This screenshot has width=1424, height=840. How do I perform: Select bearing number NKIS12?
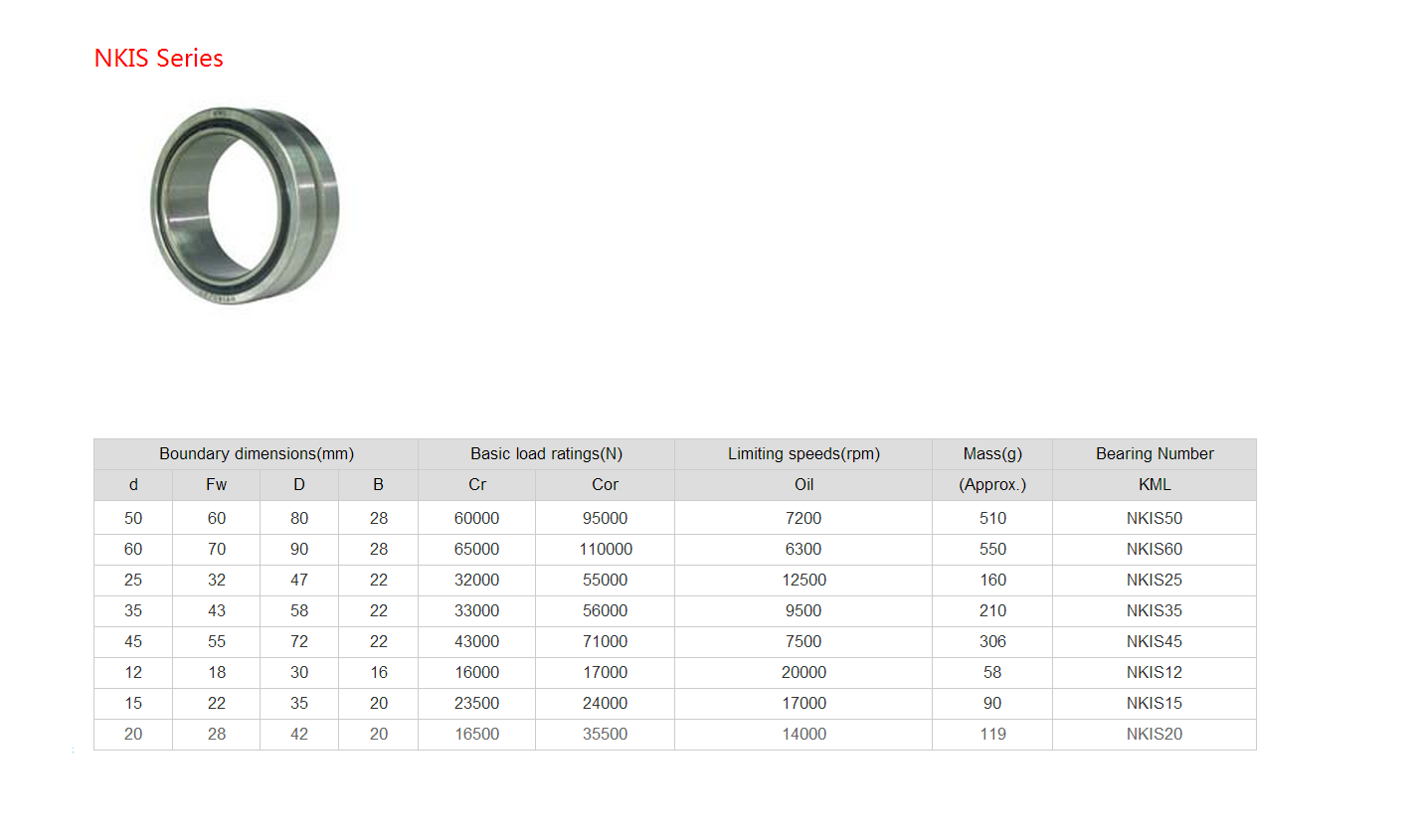(1155, 673)
